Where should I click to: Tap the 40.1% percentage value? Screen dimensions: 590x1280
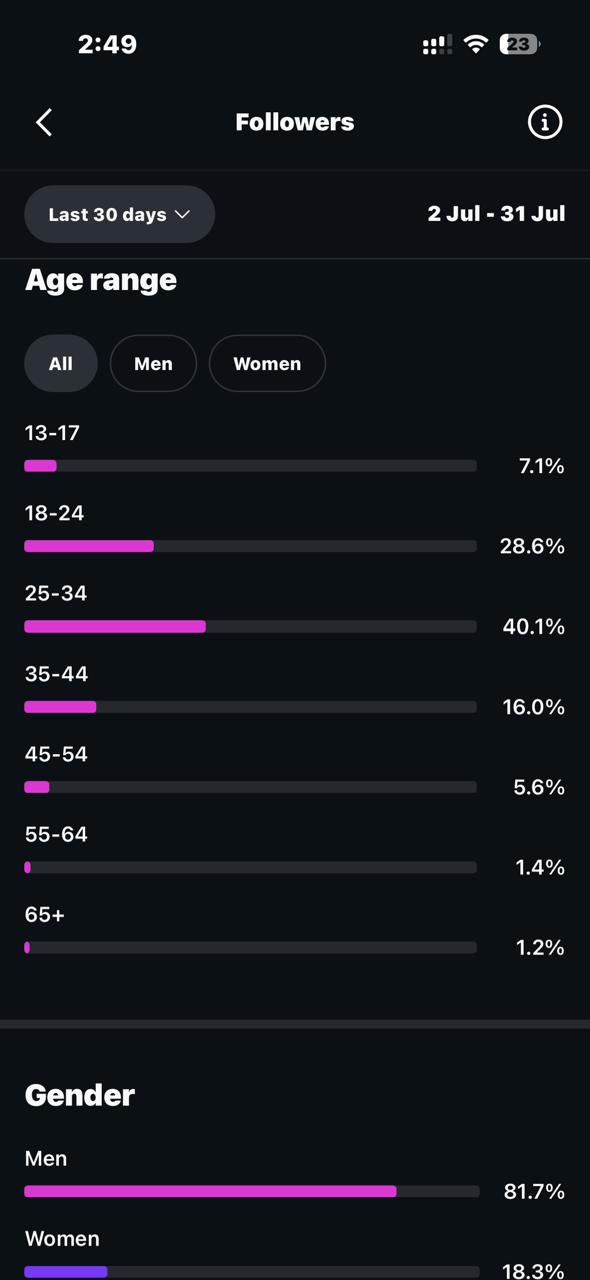coord(534,627)
